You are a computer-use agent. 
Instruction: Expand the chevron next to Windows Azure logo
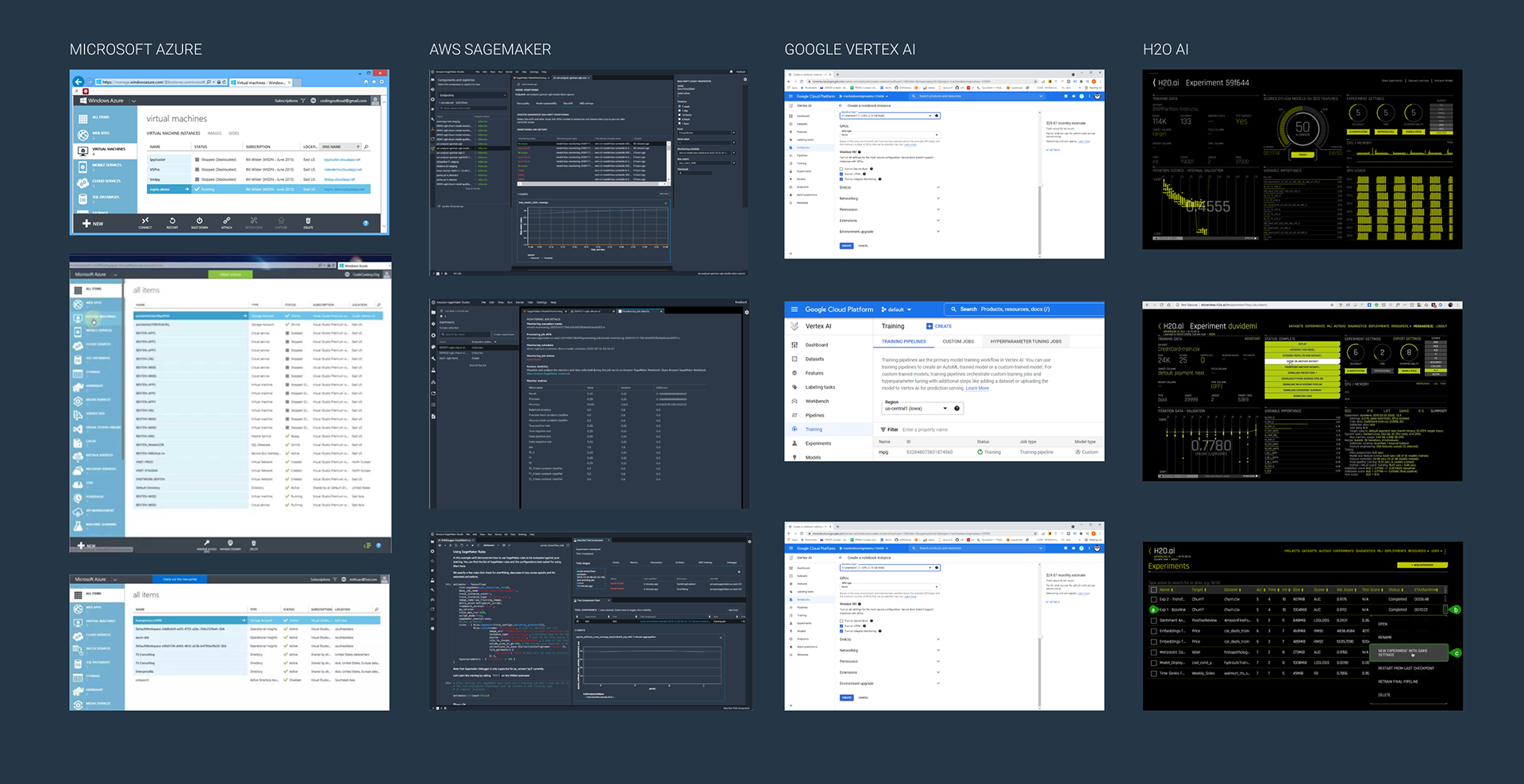pyautogui.click(x=133, y=101)
